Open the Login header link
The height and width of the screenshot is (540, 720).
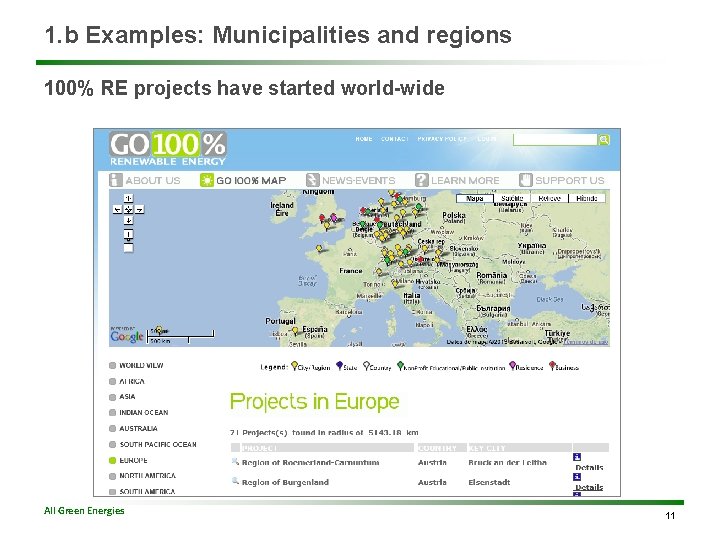click(487, 139)
